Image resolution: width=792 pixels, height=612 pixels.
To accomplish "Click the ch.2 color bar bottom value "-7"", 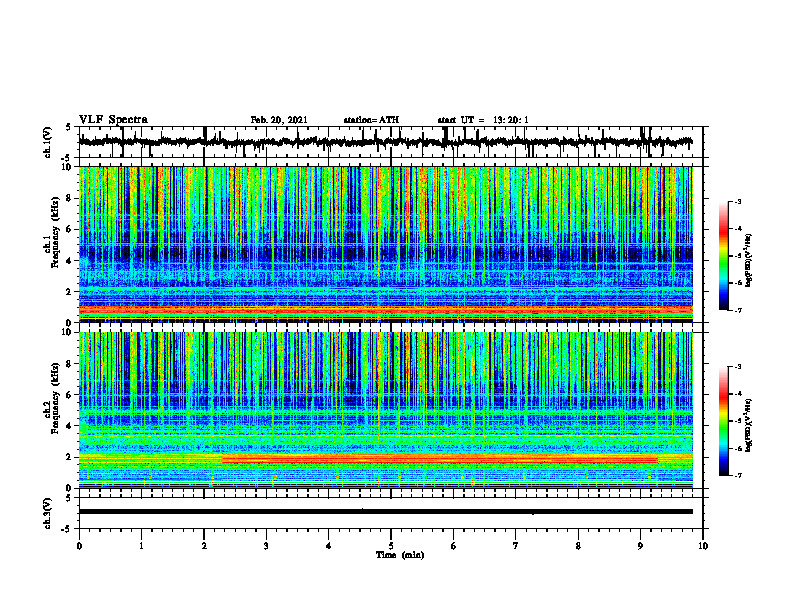I will 737,475.
